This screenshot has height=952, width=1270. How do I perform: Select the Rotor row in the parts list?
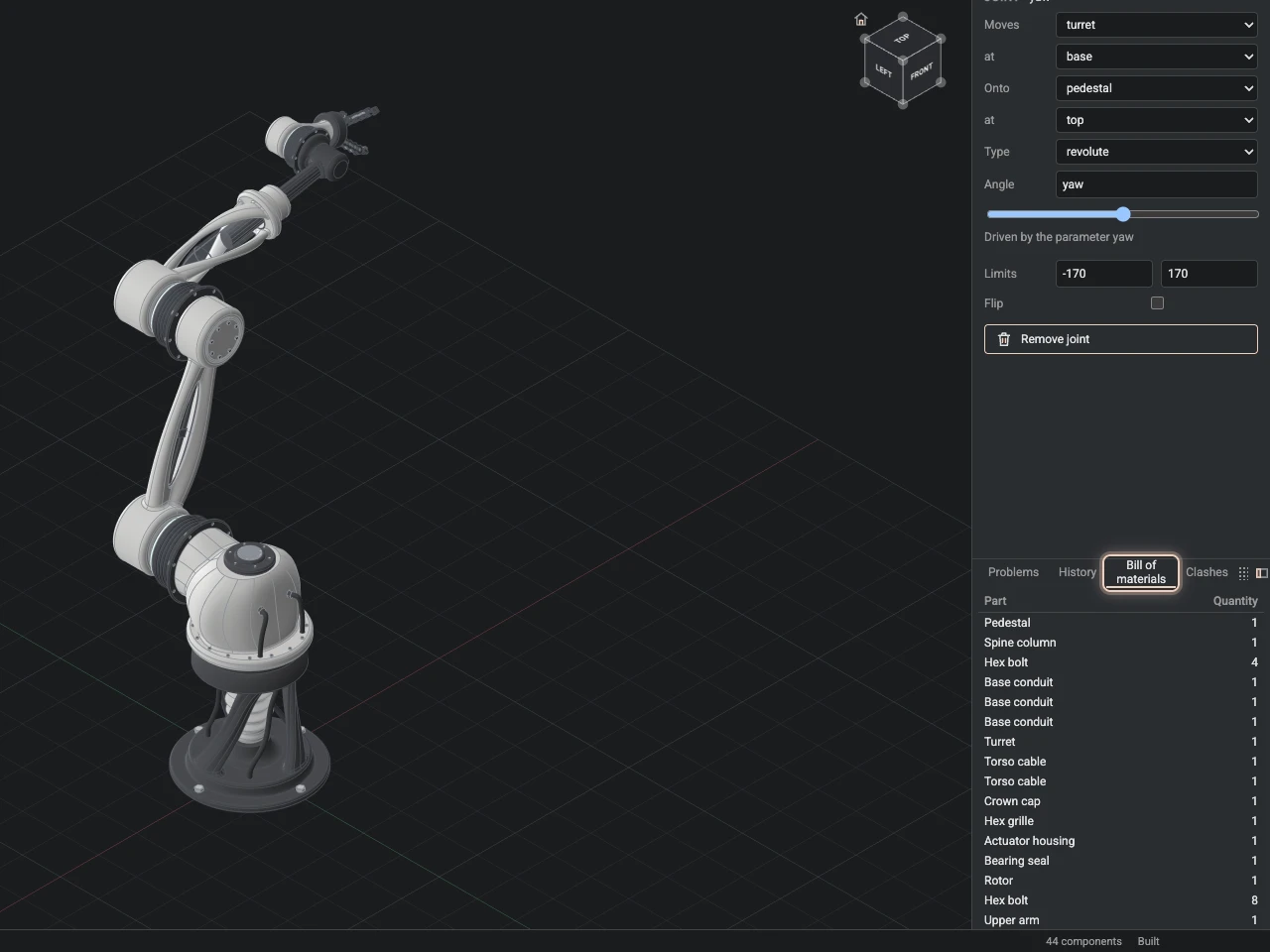coord(1121,881)
